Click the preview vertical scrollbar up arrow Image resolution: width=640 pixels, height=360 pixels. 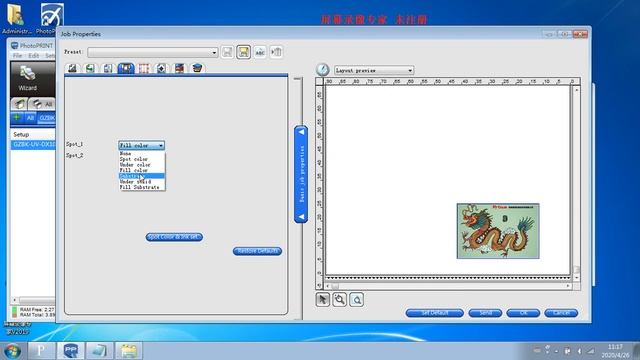click(576, 89)
